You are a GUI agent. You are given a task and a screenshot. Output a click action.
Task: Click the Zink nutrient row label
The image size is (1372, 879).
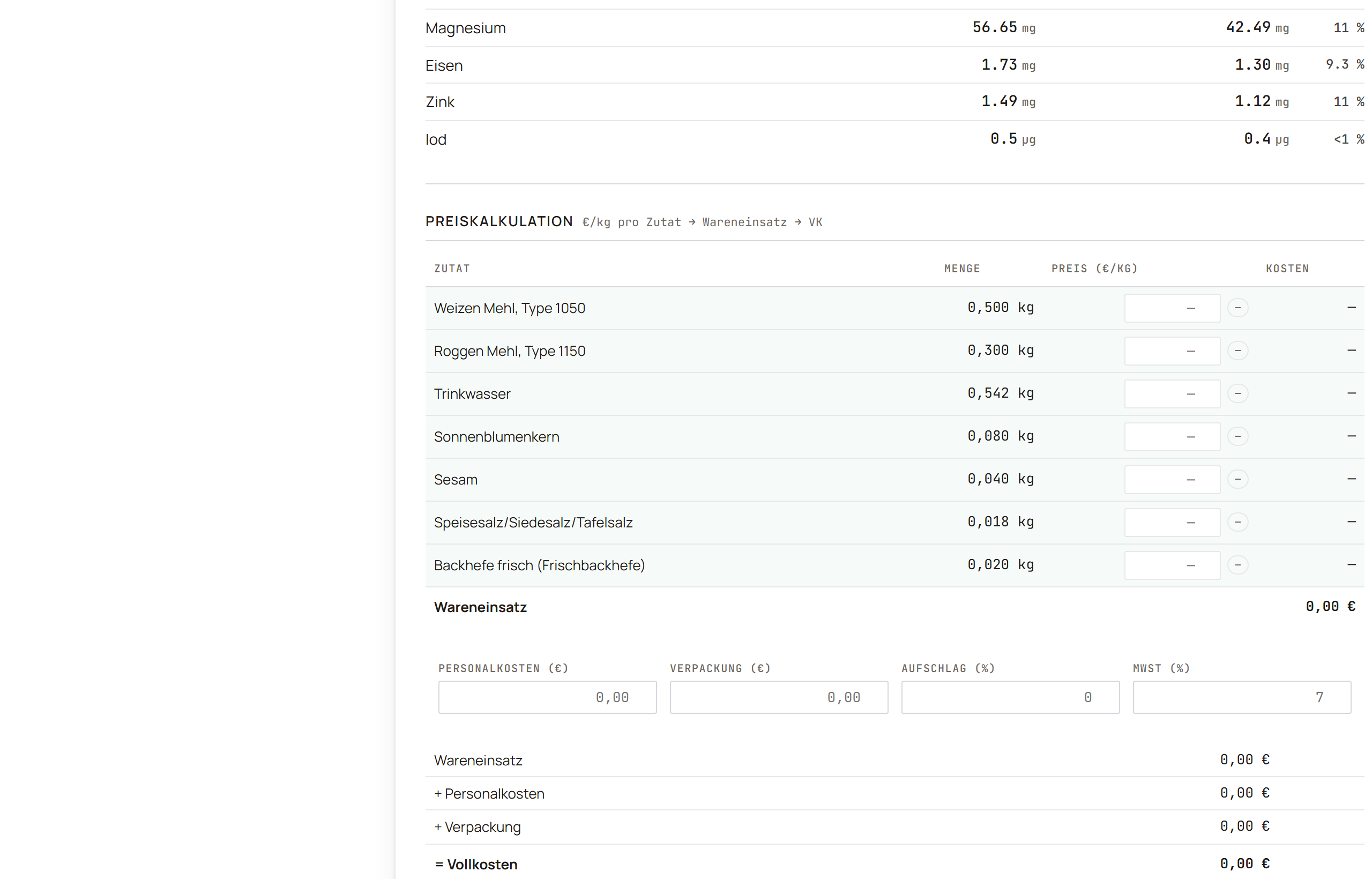pos(440,102)
